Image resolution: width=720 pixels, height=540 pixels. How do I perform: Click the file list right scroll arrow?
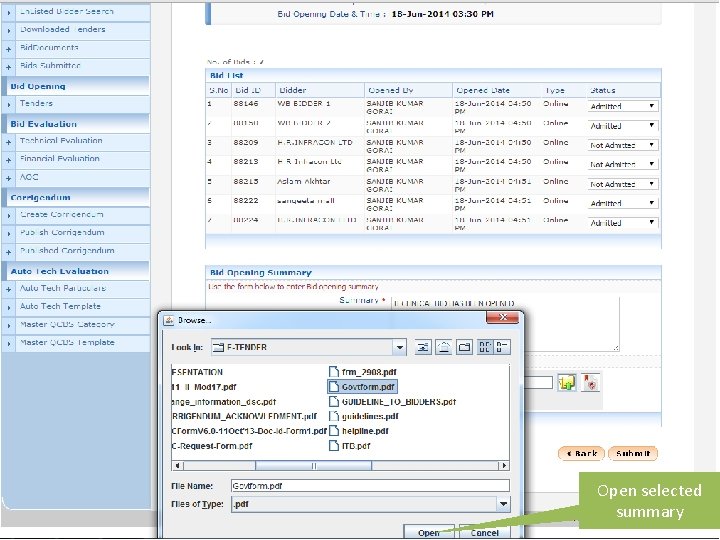(504, 466)
